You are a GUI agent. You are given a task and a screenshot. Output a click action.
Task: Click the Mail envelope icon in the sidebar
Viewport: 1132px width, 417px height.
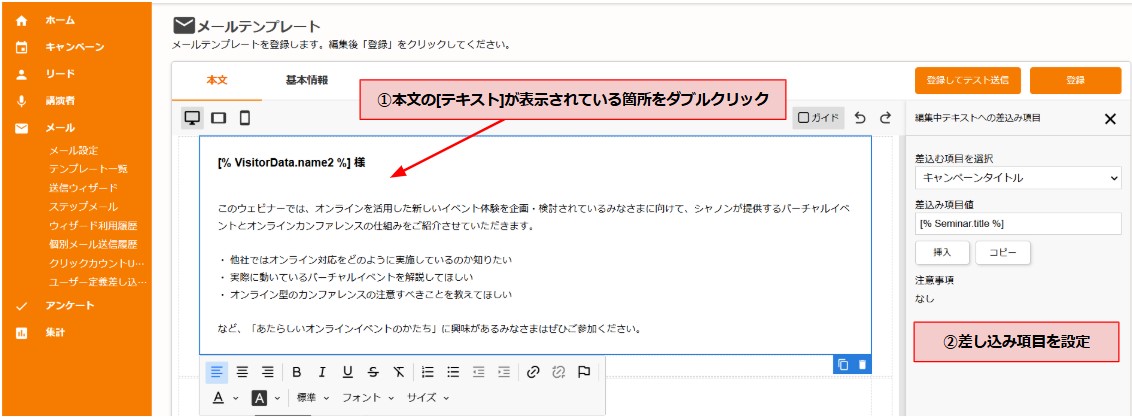coord(22,128)
